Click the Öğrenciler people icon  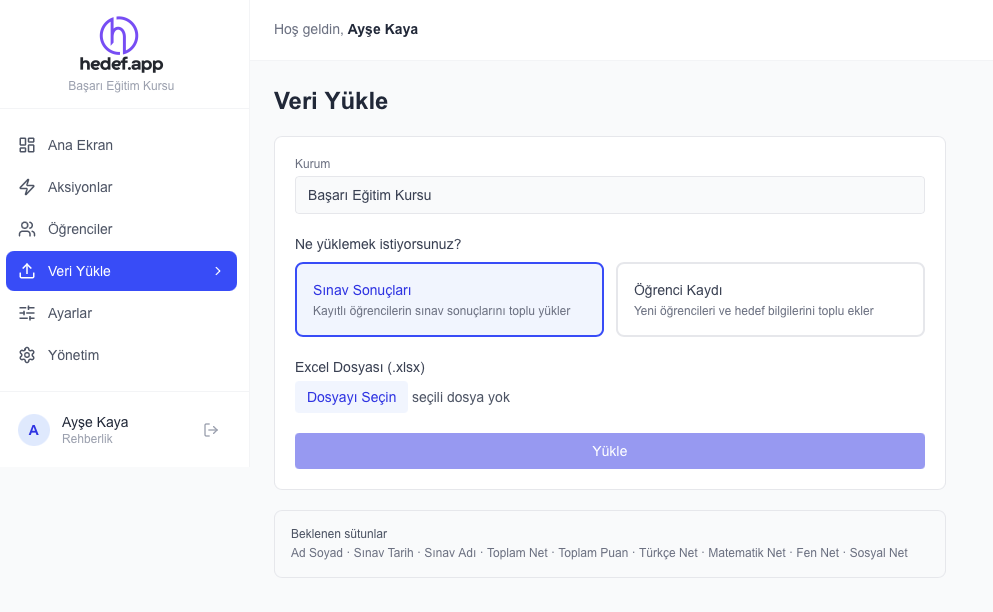[27, 229]
